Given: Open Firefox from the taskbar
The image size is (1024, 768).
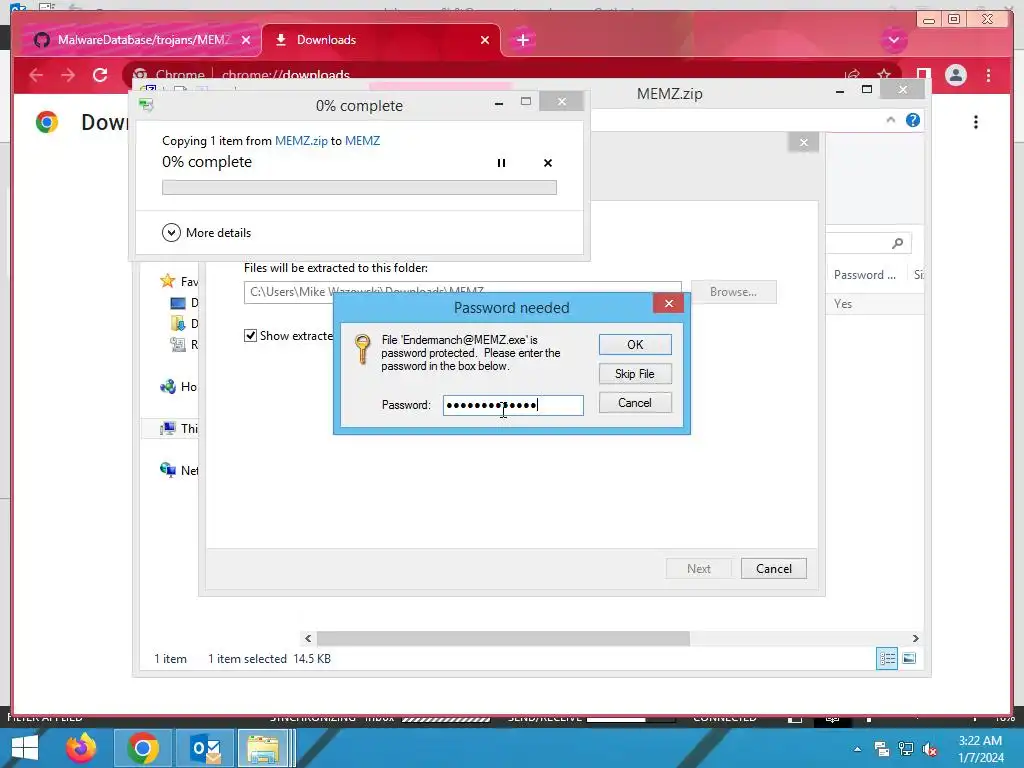Looking at the screenshot, I should 81,748.
